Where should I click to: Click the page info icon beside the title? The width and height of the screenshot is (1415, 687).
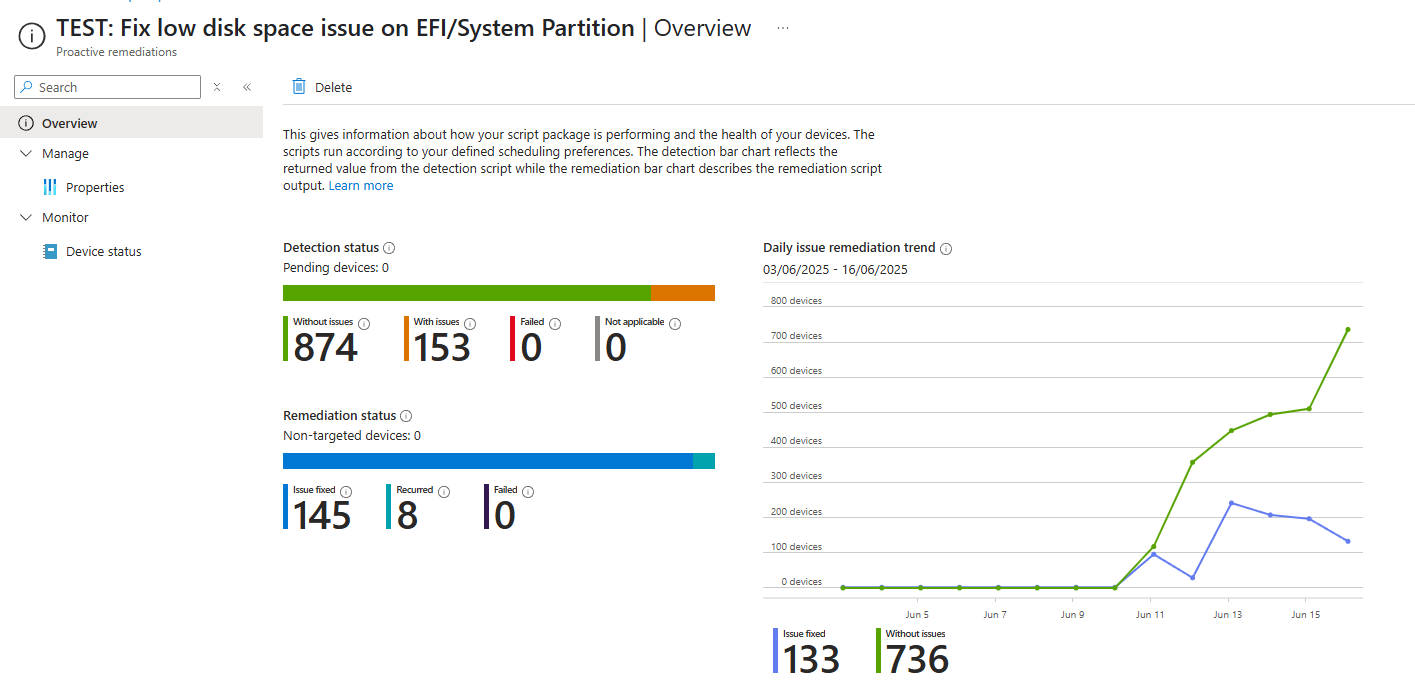[32, 35]
